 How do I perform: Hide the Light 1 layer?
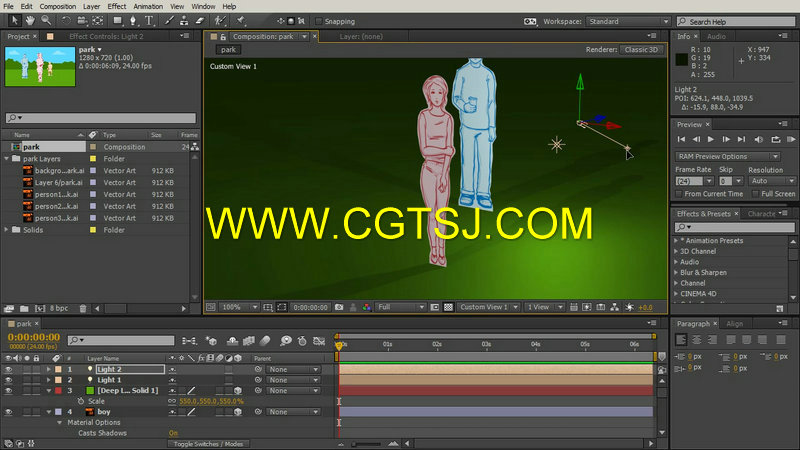click(x=8, y=380)
